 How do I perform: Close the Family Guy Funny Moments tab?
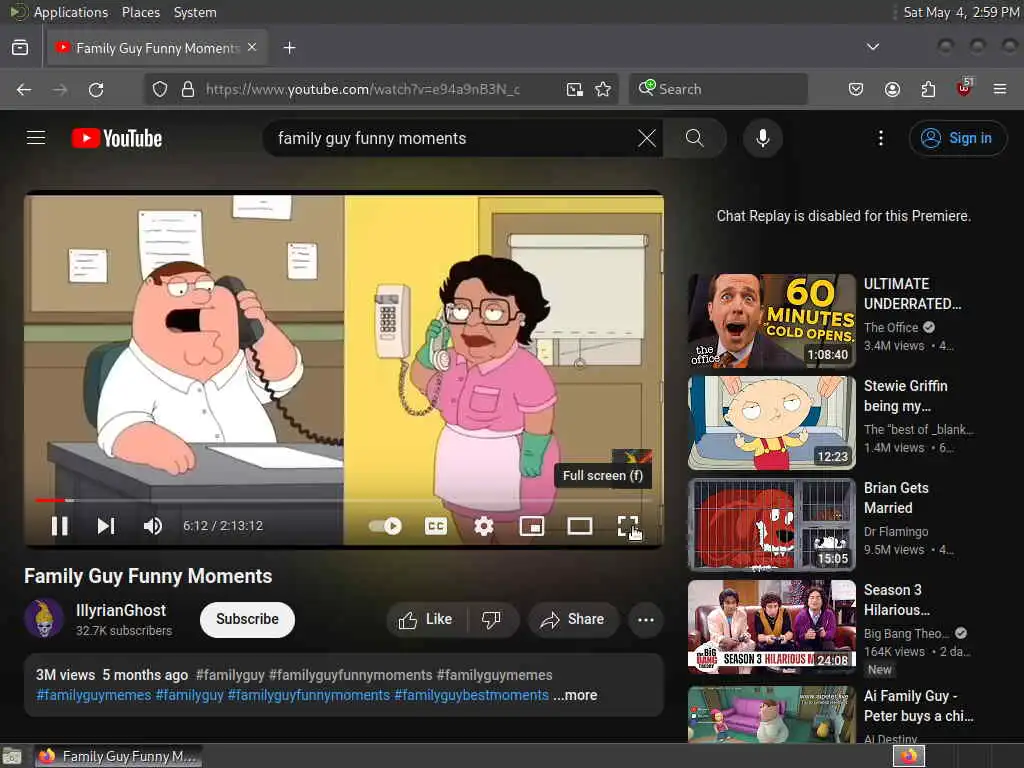click(x=252, y=48)
